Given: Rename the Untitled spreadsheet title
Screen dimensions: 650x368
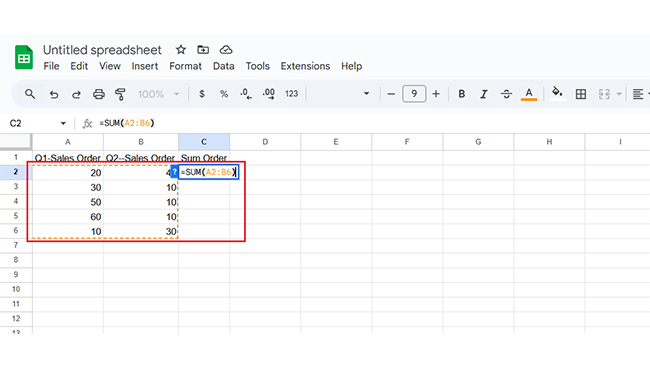Looking at the screenshot, I should [102, 50].
